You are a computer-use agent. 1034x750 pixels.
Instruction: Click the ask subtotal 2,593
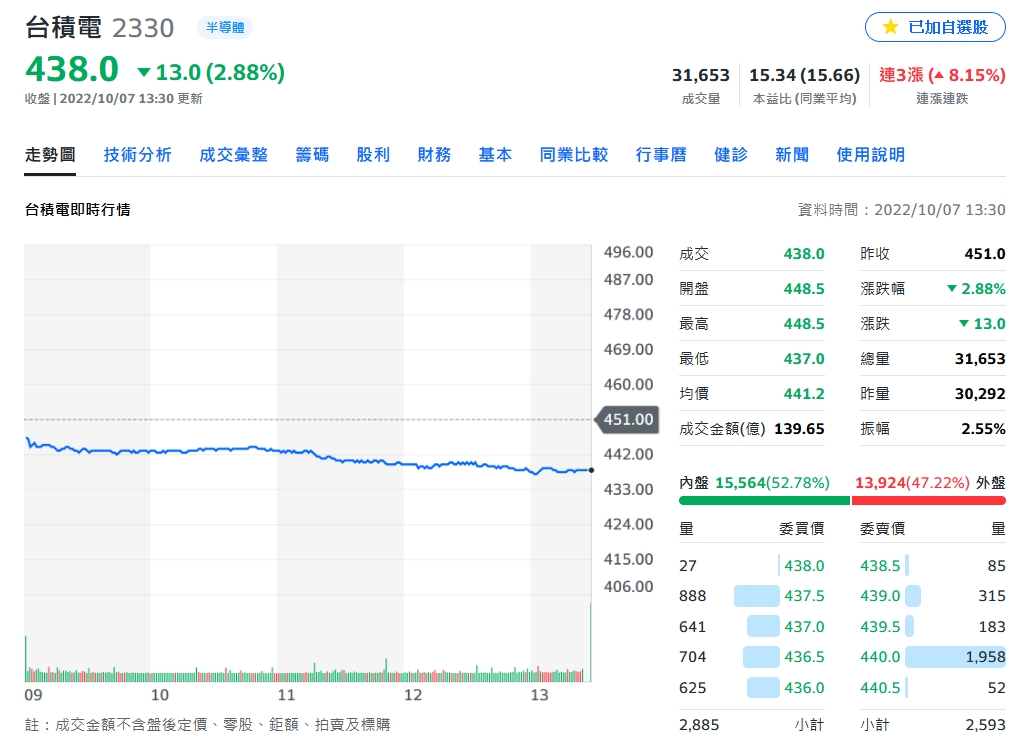tap(985, 725)
